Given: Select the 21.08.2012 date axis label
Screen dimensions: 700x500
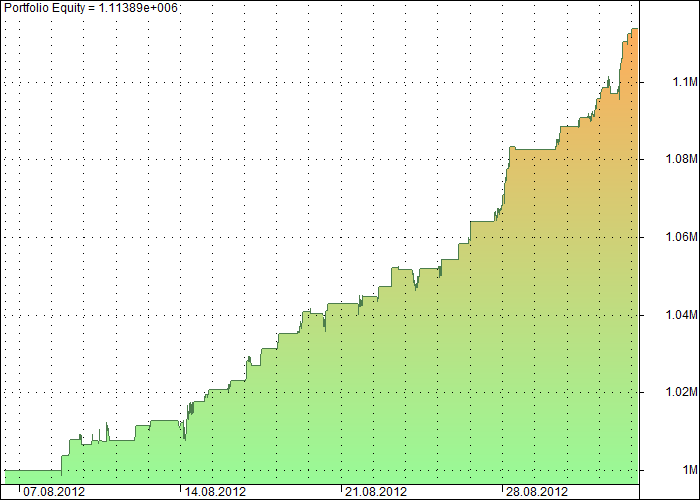Looking at the screenshot, I should pos(376,492).
